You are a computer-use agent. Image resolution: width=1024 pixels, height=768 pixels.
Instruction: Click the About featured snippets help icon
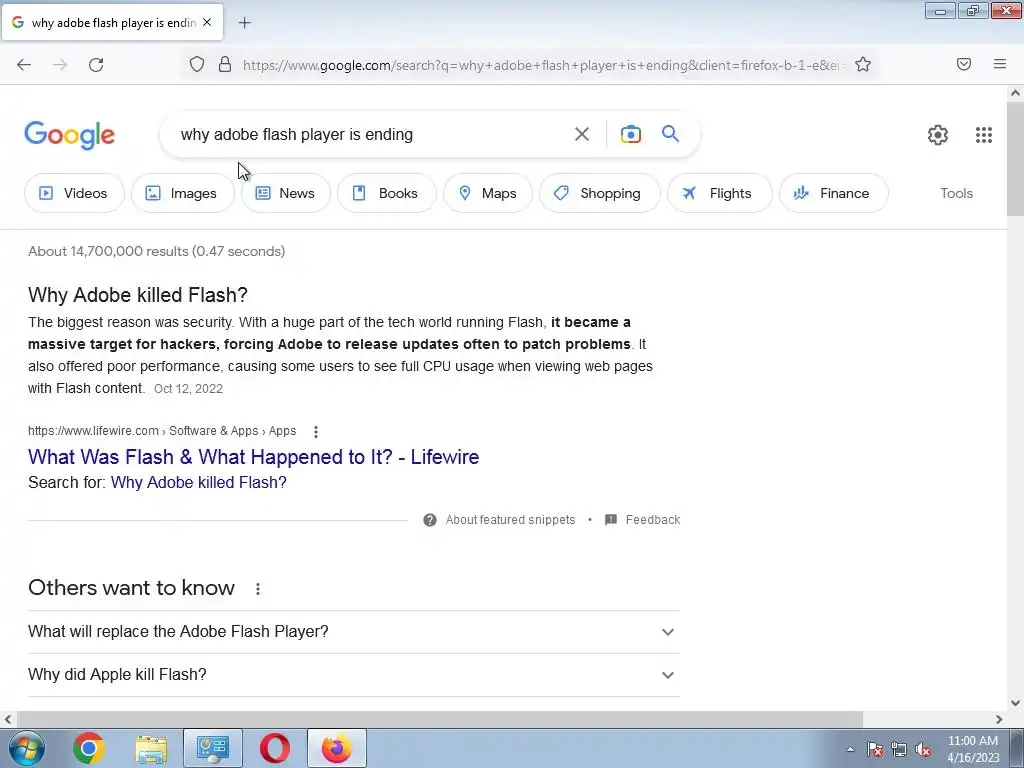coord(430,520)
